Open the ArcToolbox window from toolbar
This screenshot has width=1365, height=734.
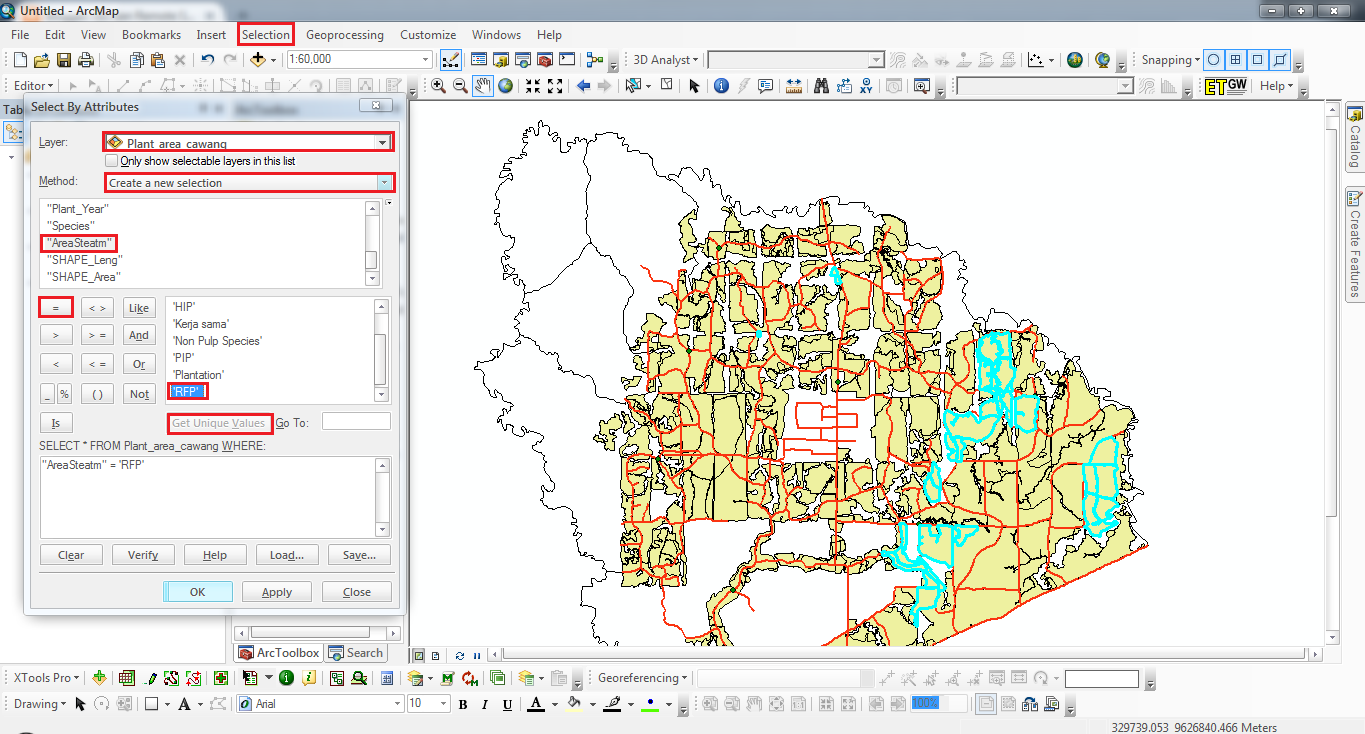[x=545, y=60]
